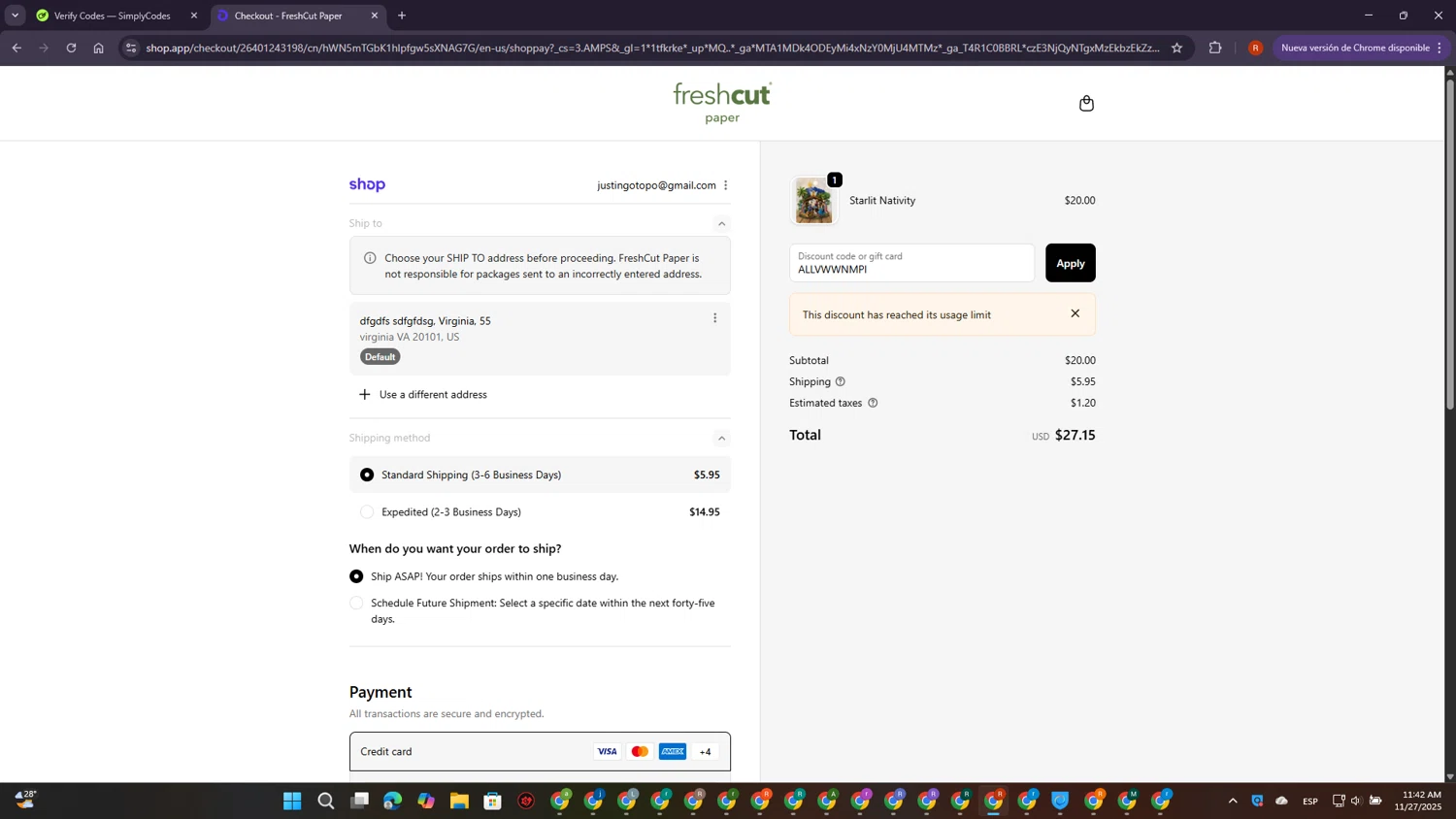Dismiss the discount usage limit message
Image resolution: width=1456 pixels, height=819 pixels.
tap(1075, 313)
